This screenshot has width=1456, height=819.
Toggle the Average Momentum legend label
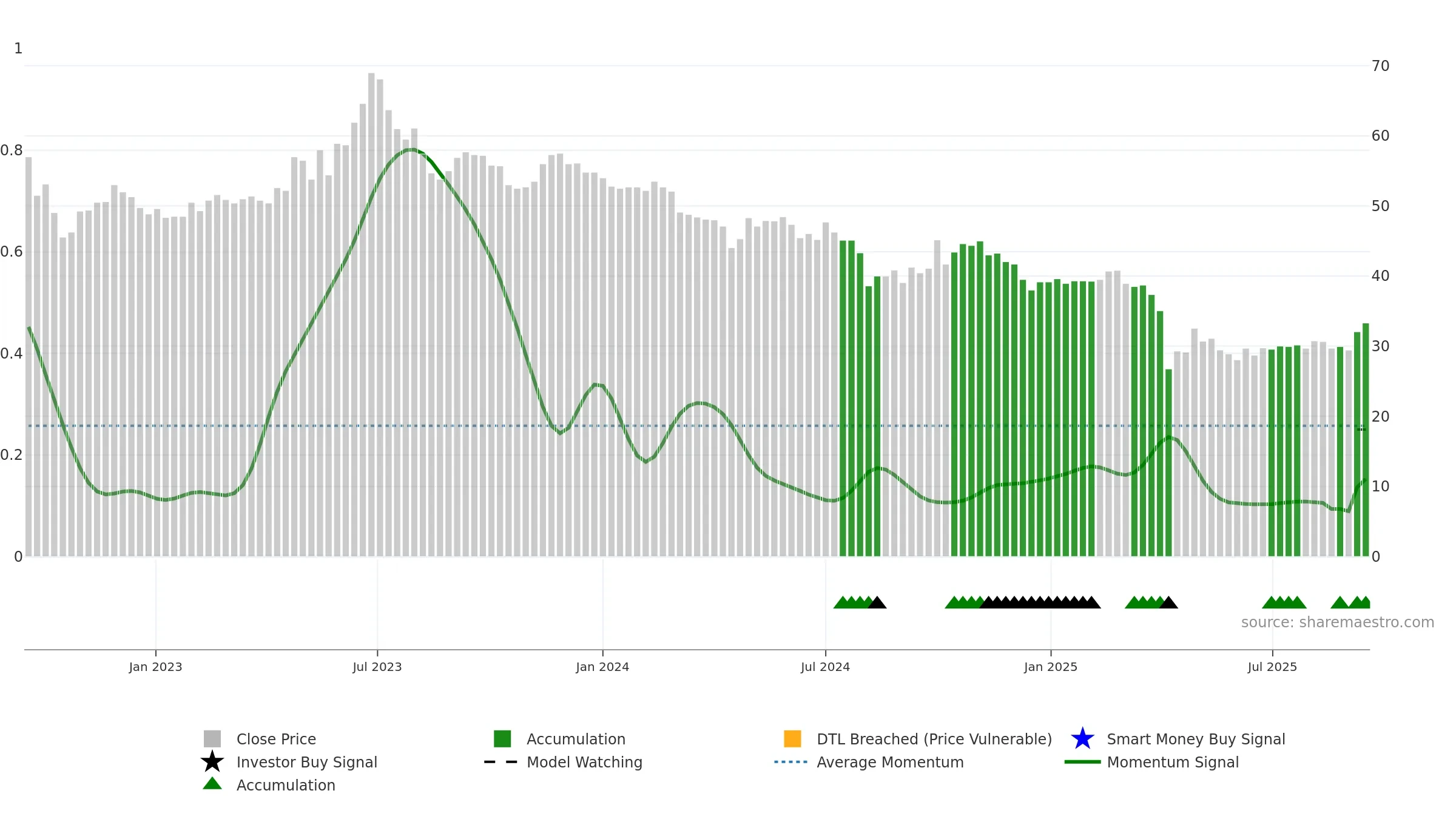[890, 762]
